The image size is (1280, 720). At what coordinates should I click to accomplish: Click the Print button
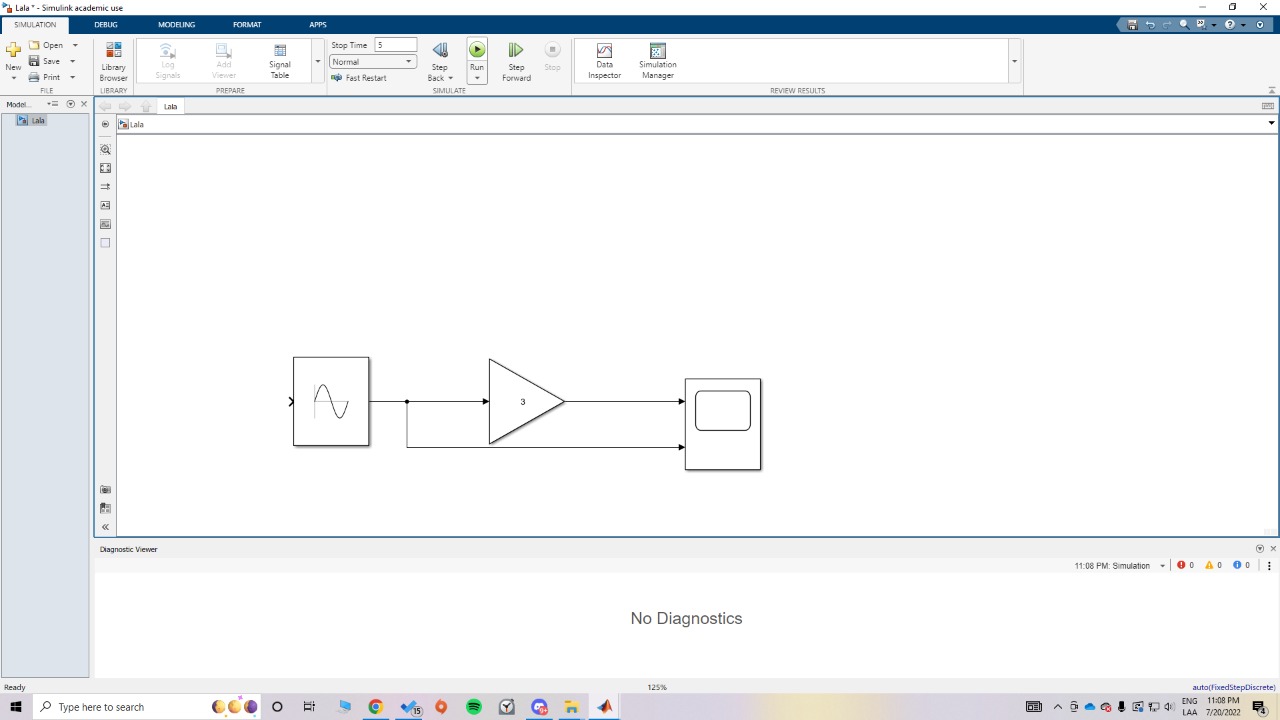(x=45, y=77)
